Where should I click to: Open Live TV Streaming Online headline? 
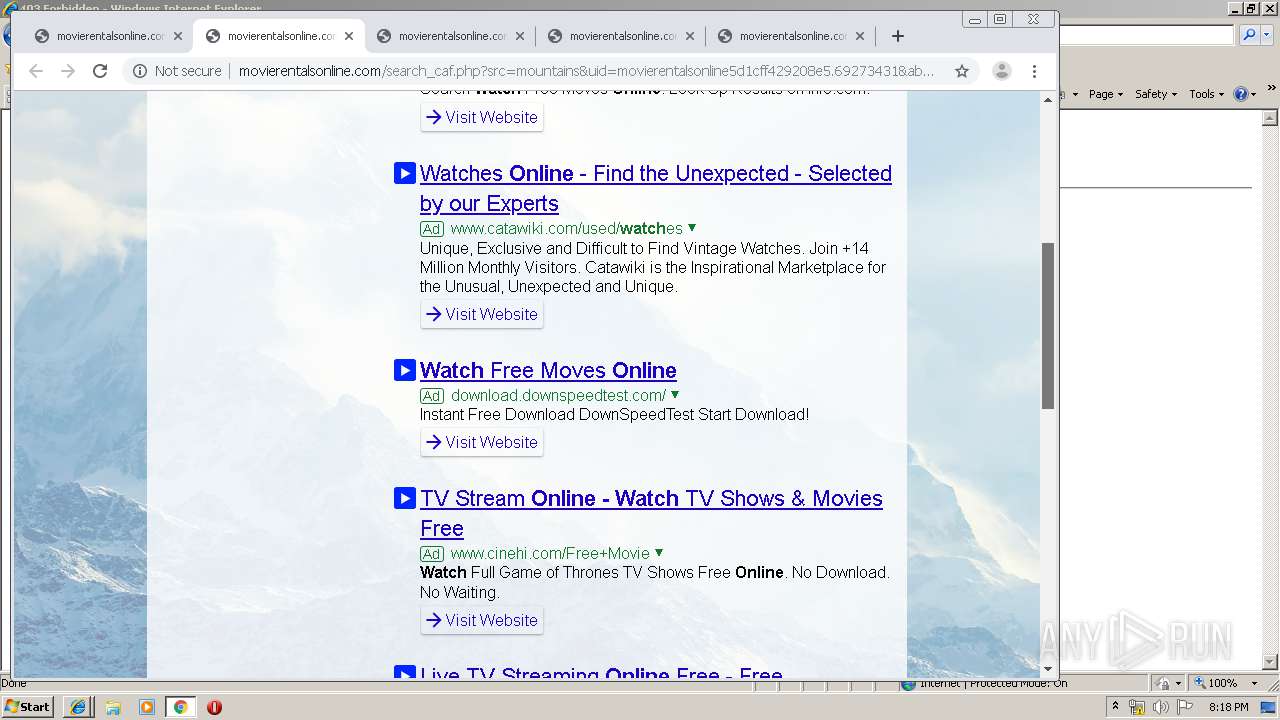tap(601, 673)
